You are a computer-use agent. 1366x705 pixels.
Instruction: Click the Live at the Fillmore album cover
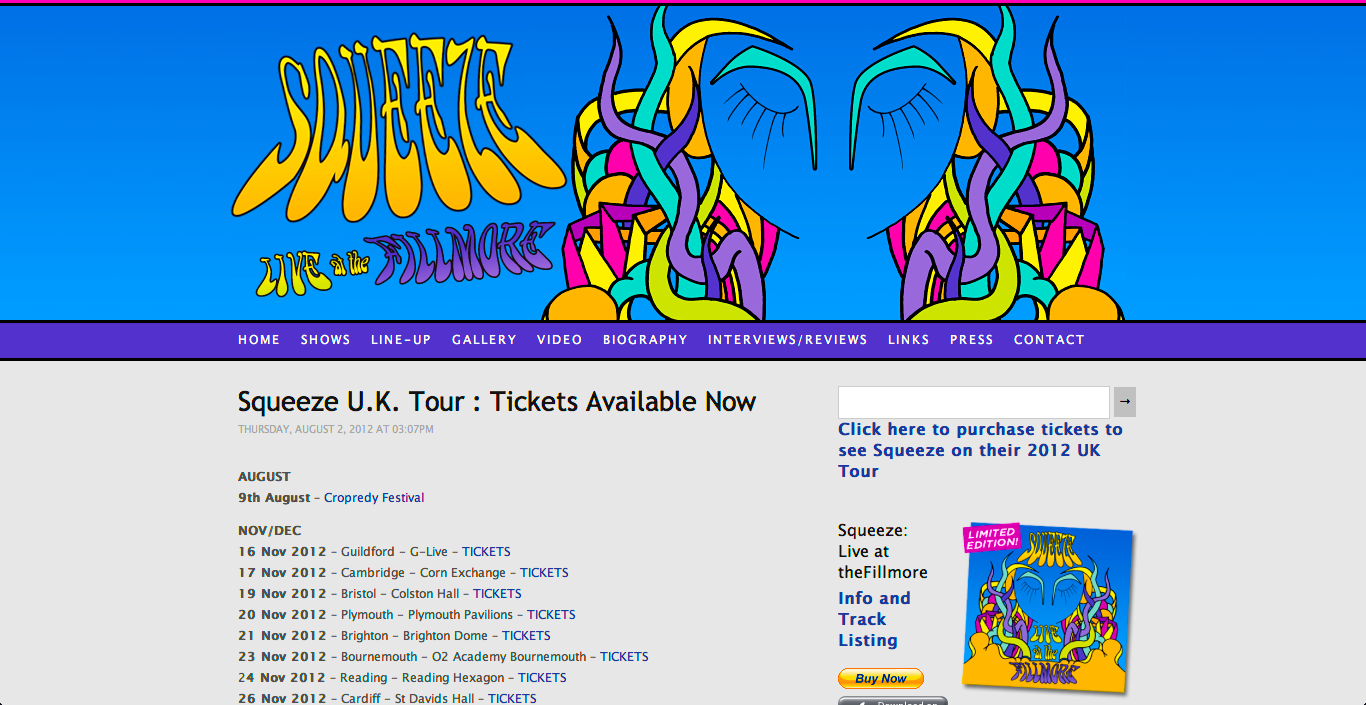(x=1047, y=608)
